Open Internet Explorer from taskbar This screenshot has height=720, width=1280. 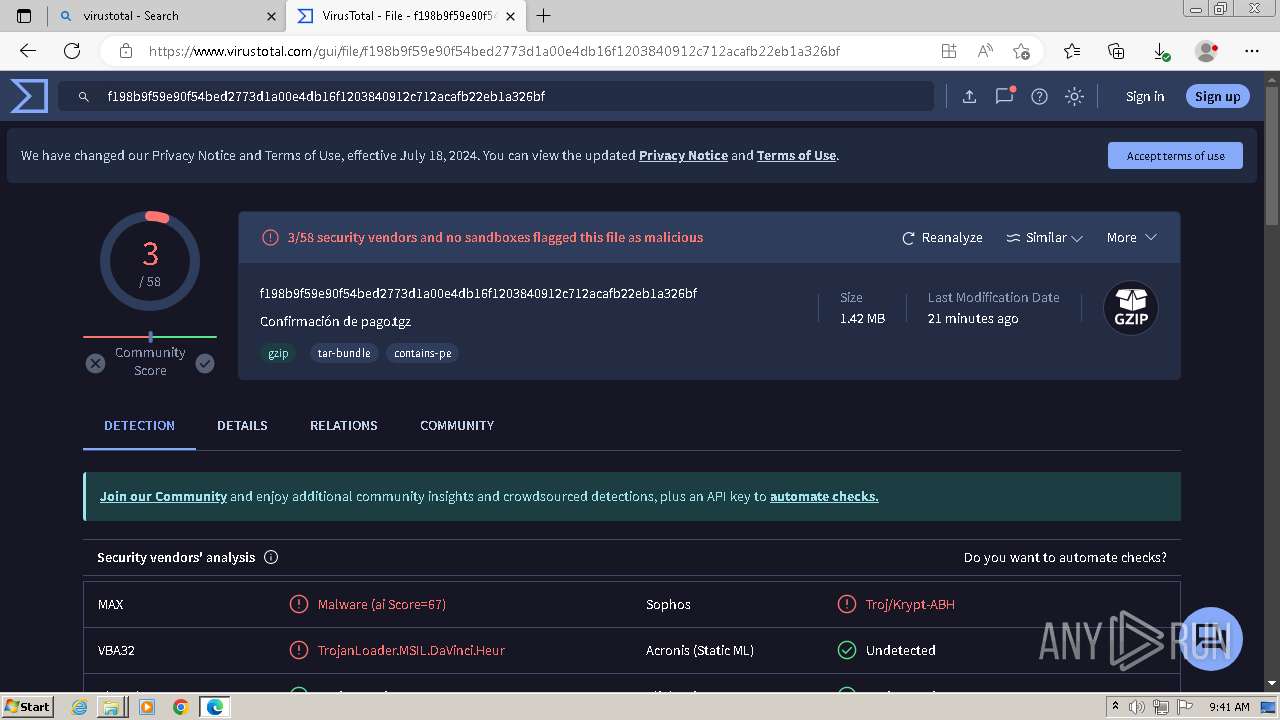click(x=80, y=707)
